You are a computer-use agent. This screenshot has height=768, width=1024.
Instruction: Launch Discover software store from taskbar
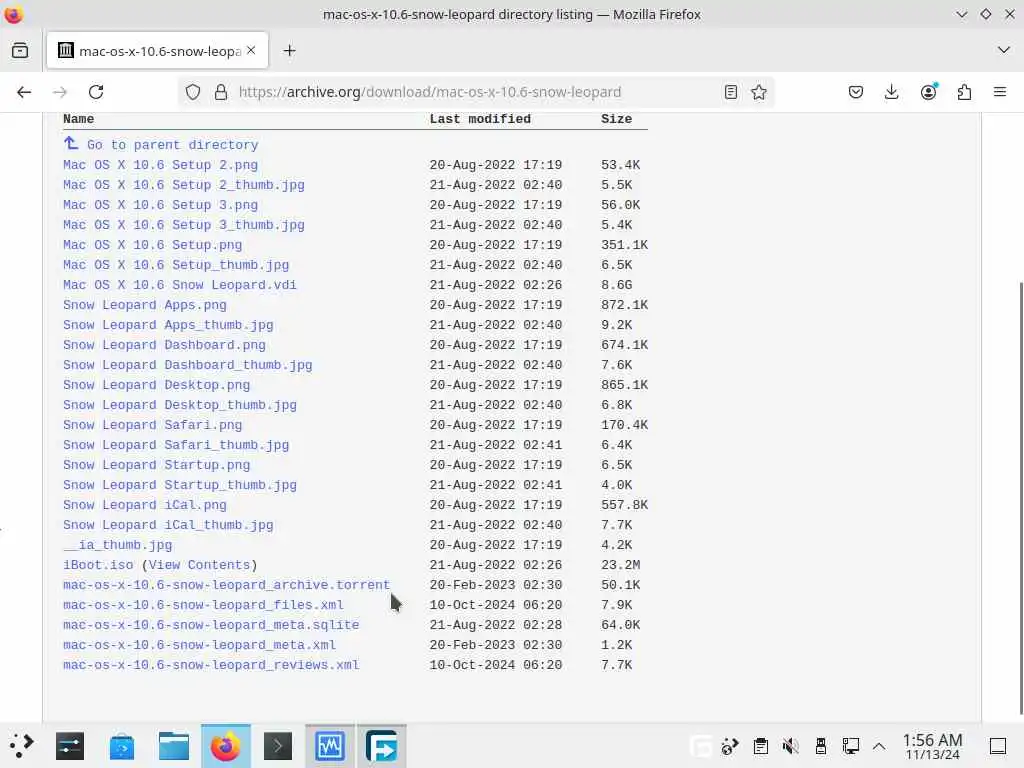[121, 746]
